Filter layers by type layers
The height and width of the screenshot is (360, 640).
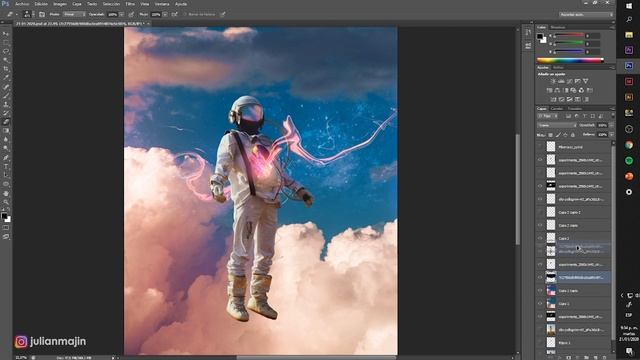click(x=584, y=116)
